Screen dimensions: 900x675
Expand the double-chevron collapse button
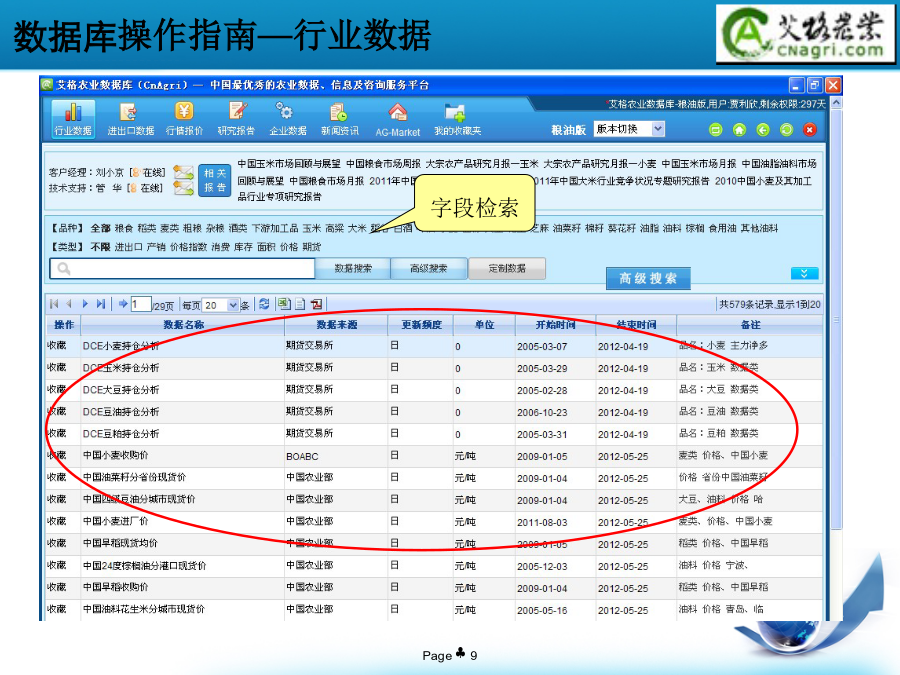804,273
